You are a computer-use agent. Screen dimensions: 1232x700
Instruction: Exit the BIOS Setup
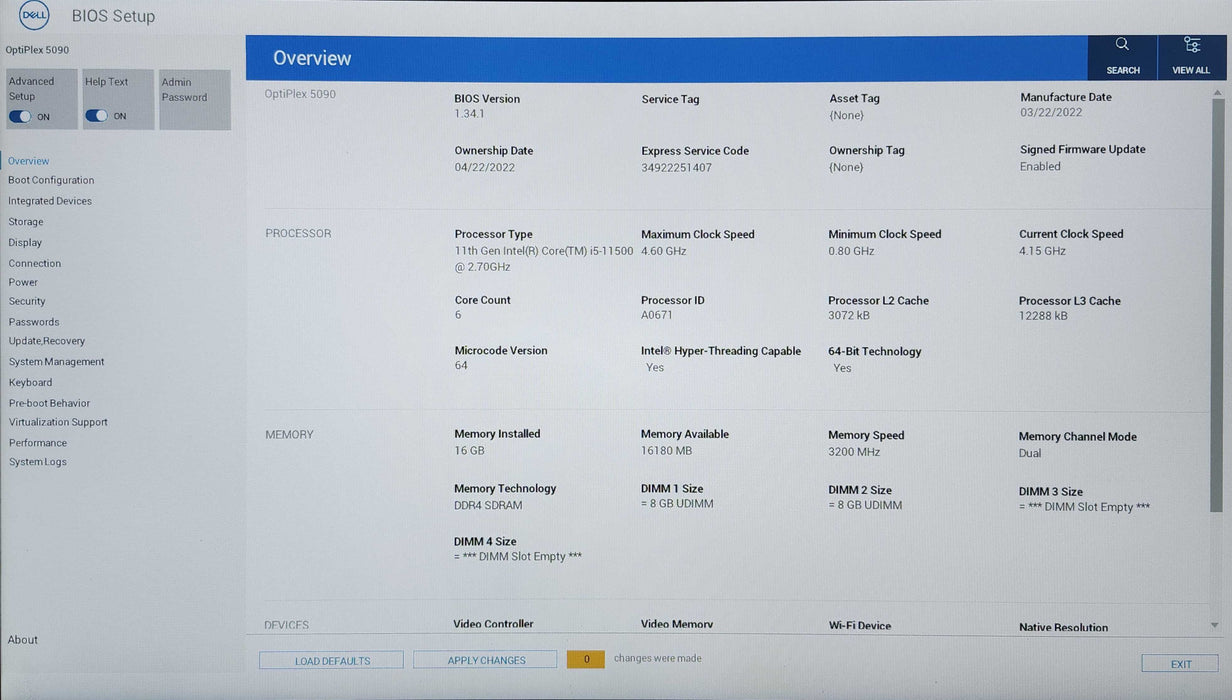(1180, 664)
